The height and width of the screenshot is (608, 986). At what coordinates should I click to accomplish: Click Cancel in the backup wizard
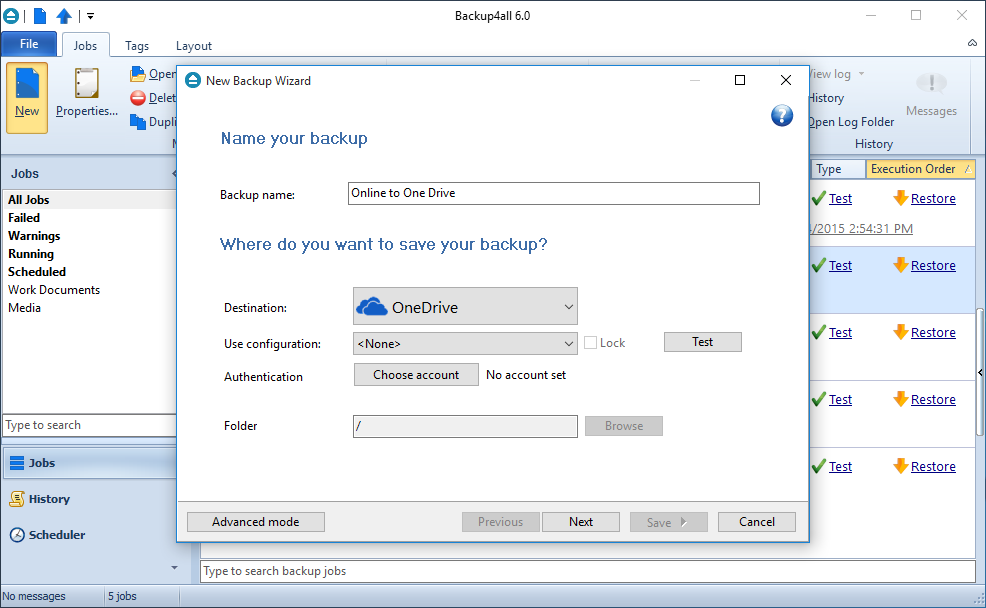coord(756,522)
